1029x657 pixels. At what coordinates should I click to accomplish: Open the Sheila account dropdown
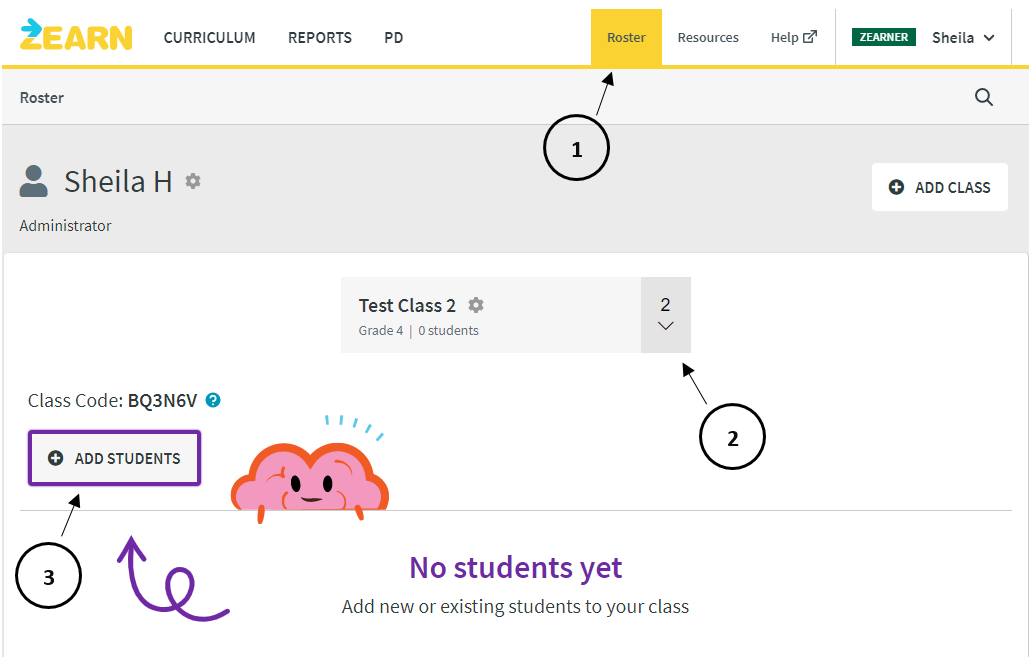963,37
